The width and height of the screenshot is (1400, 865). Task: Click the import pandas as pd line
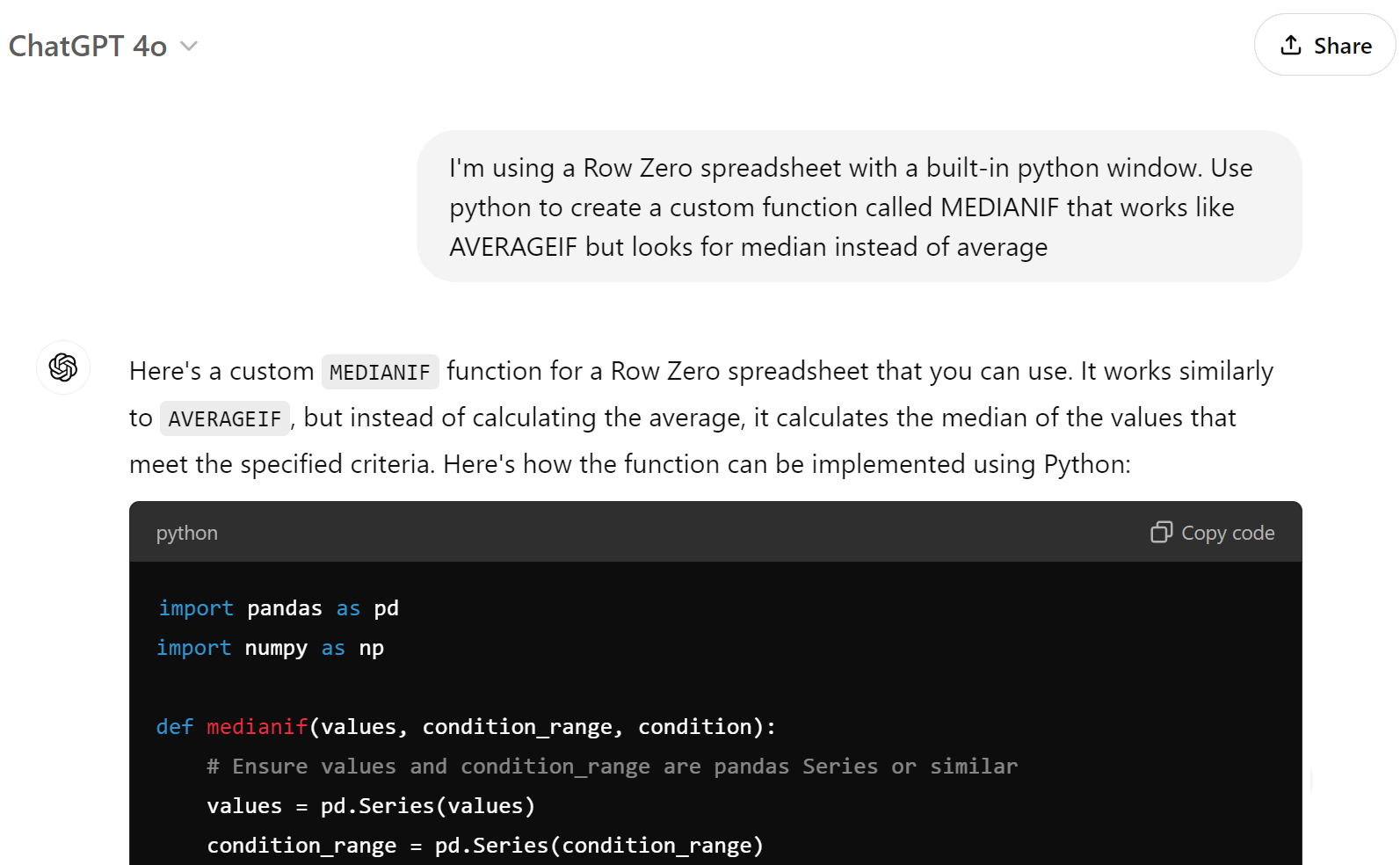(277, 607)
